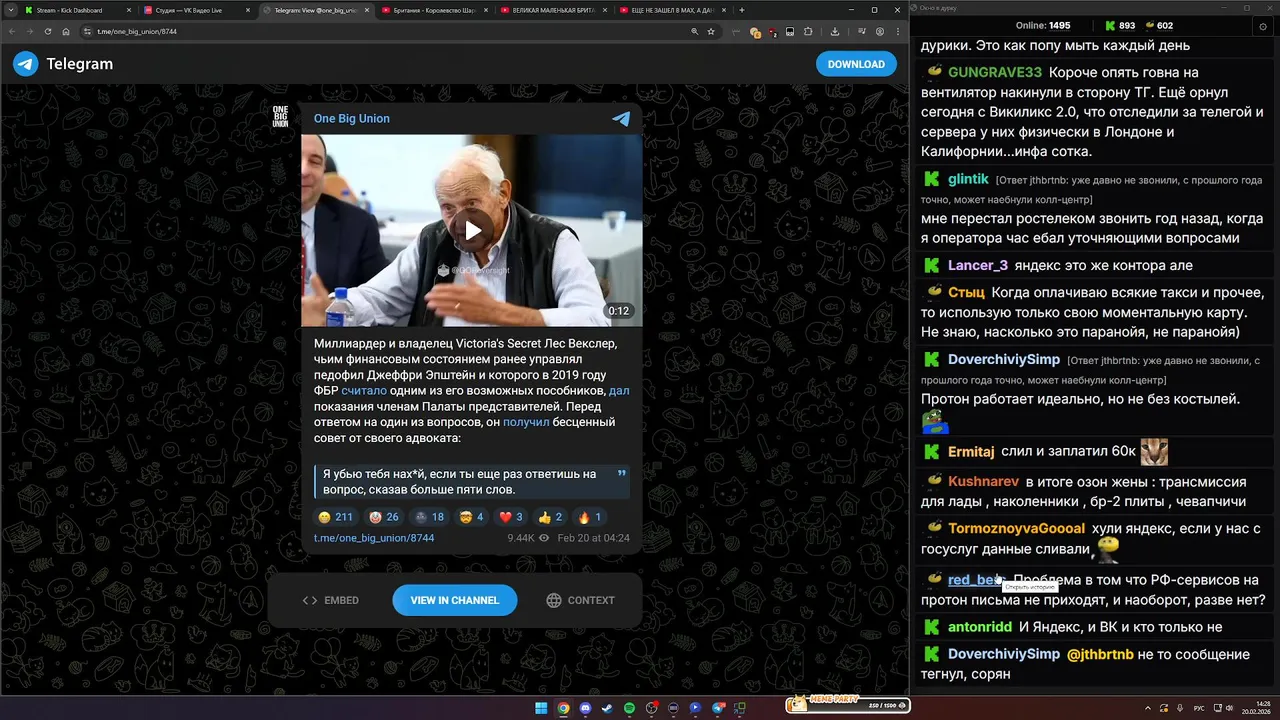Open the 'получил' hyperlink in the post
Image resolution: width=1280 pixels, height=720 pixels.
[x=526, y=423]
